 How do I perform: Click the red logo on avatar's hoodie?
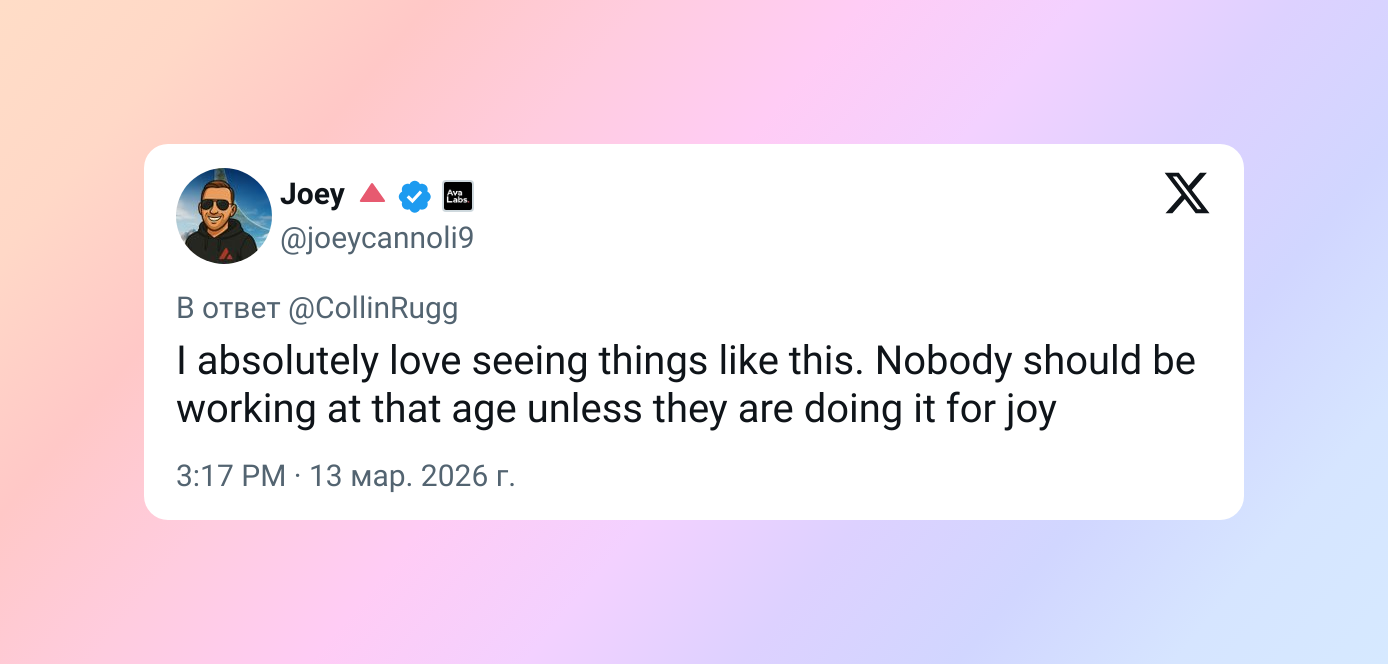tap(225, 252)
